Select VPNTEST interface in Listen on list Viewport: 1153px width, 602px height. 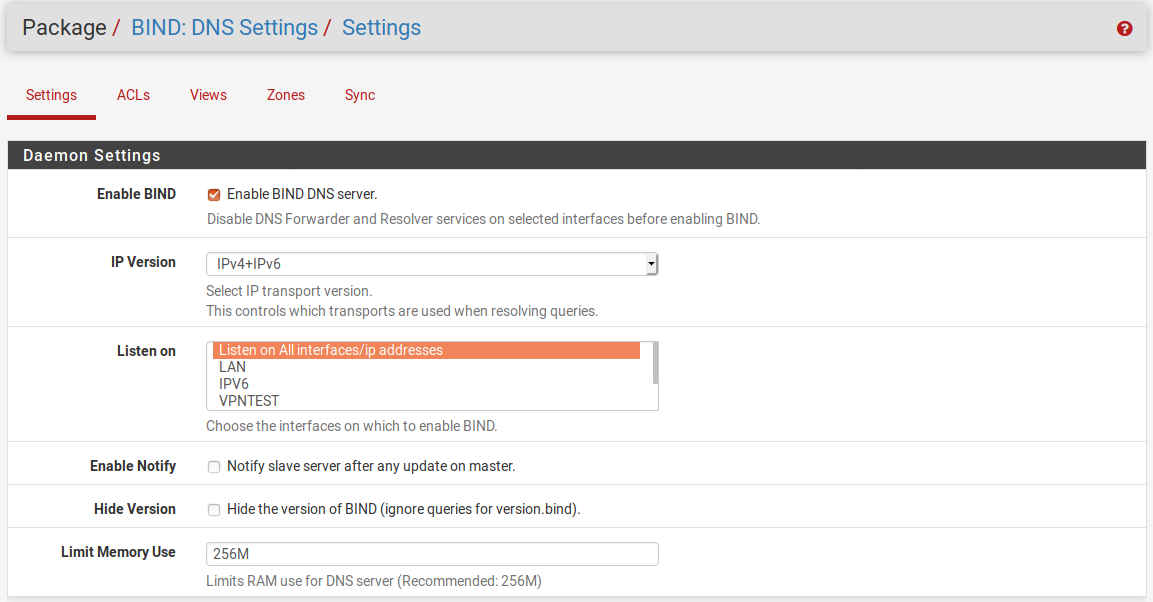pyautogui.click(x=249, y=401)
